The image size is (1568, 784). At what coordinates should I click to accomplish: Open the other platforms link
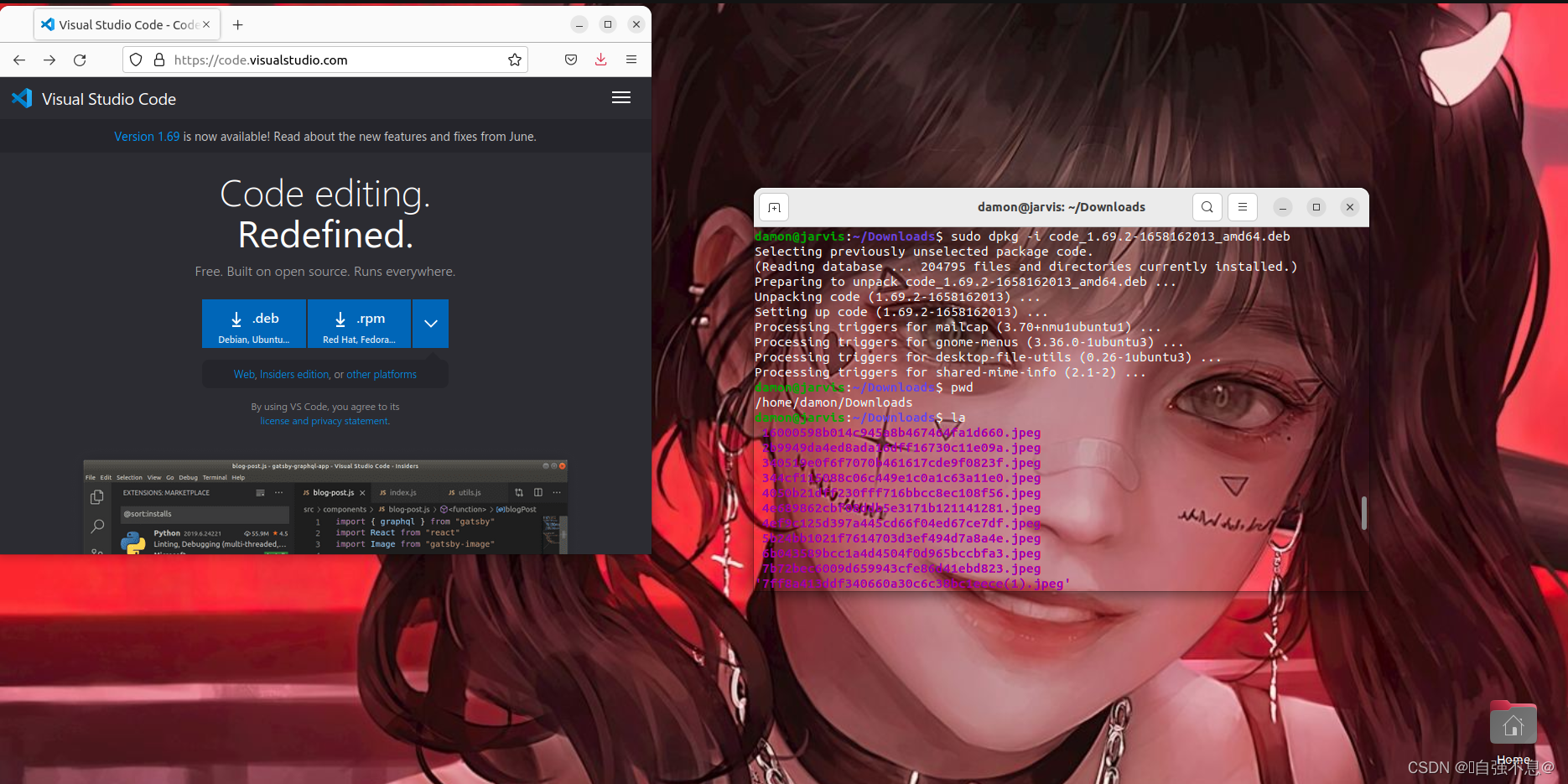pos(382,375)
